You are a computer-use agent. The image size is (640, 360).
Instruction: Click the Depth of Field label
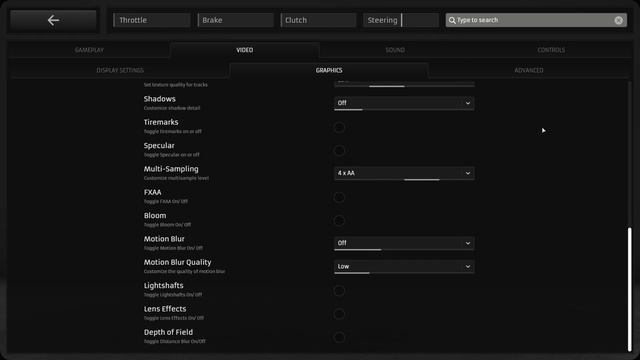point(168,332)
